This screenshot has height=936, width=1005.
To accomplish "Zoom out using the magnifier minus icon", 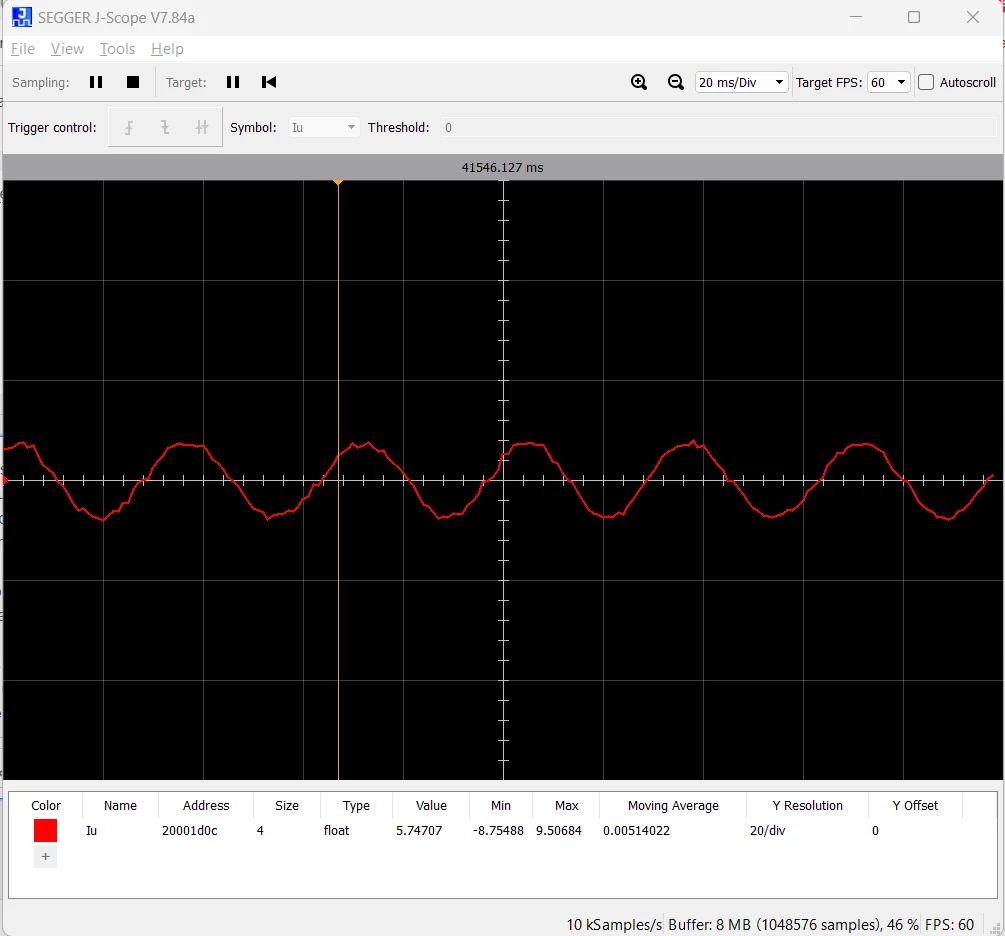I will click(x=676, y=82).
